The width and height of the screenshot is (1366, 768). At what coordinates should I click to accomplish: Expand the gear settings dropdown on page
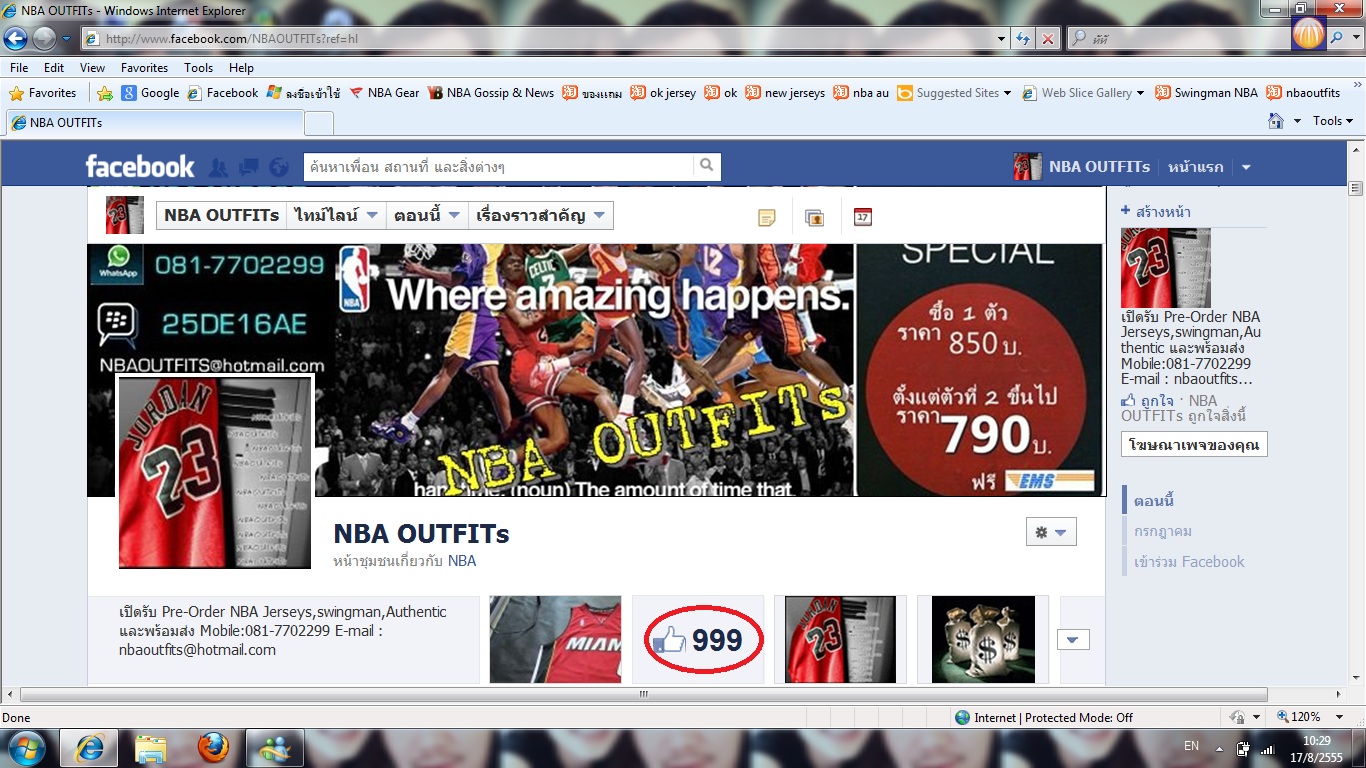1050,532
